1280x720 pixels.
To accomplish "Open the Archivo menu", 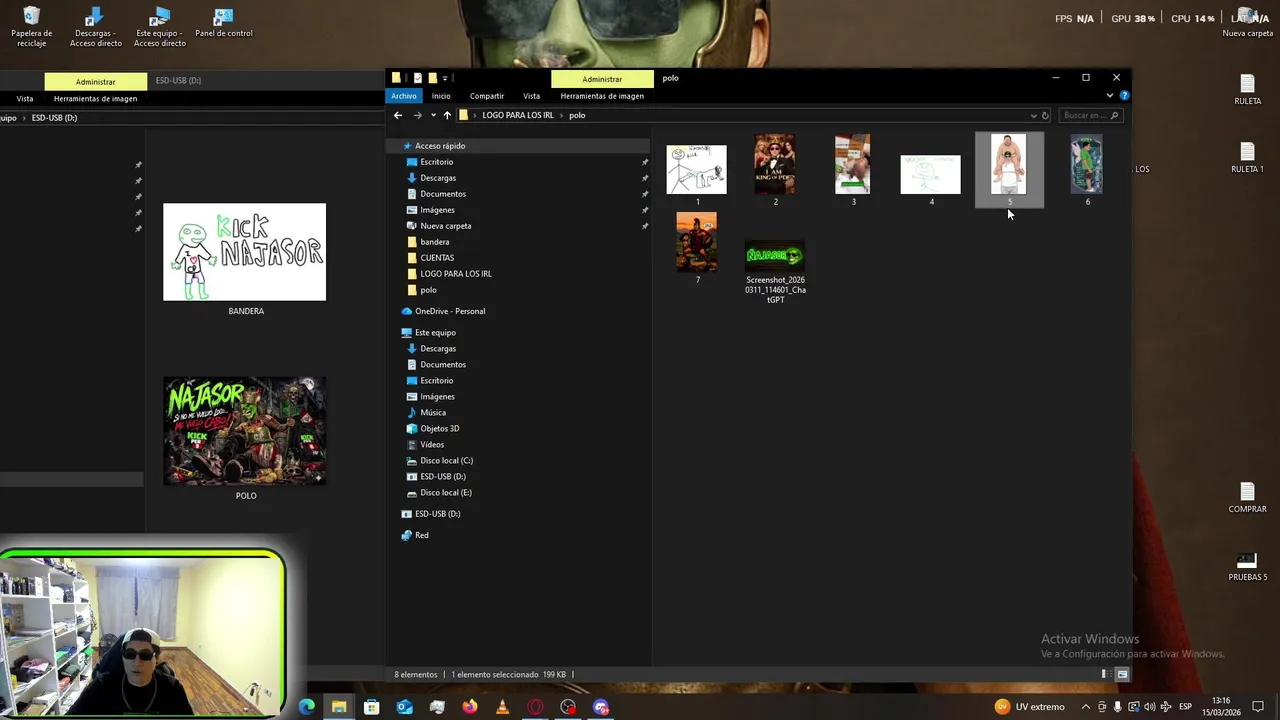I will tap(404, 96).
